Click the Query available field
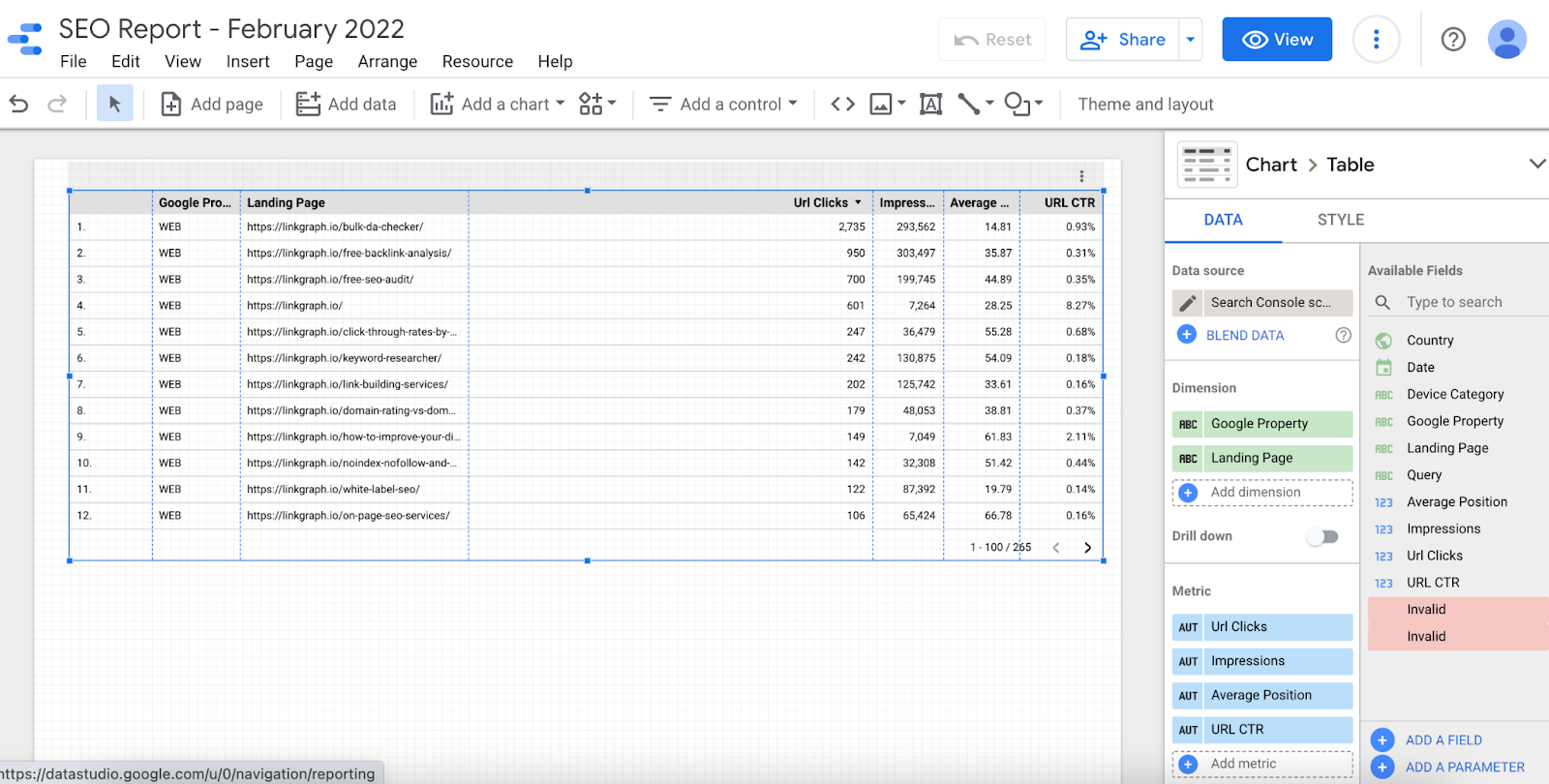The width and height of the screenshot is (1549, 784). [x=1424, y=475]
